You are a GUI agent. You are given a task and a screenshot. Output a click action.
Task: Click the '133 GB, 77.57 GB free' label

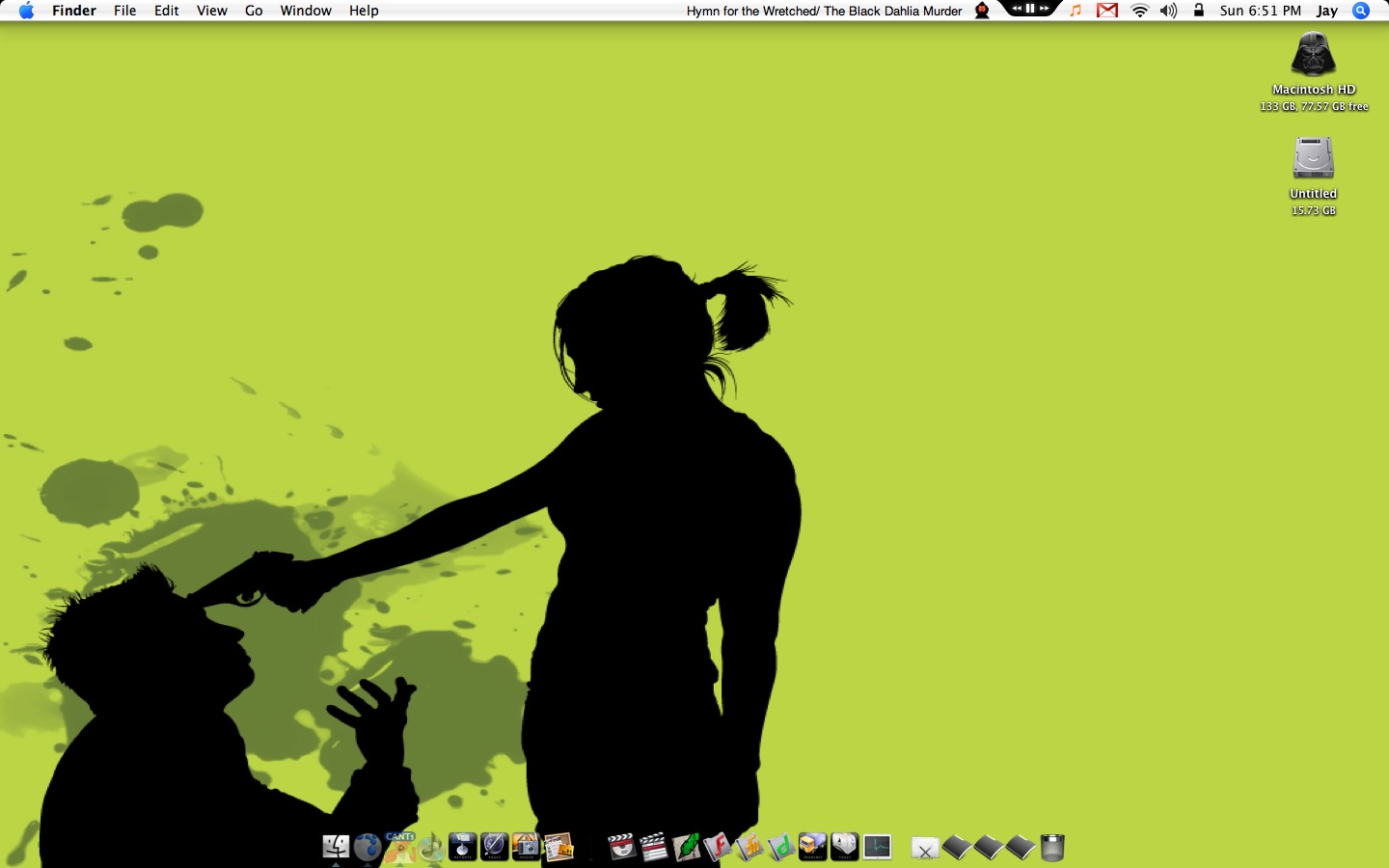point(1314,107)
